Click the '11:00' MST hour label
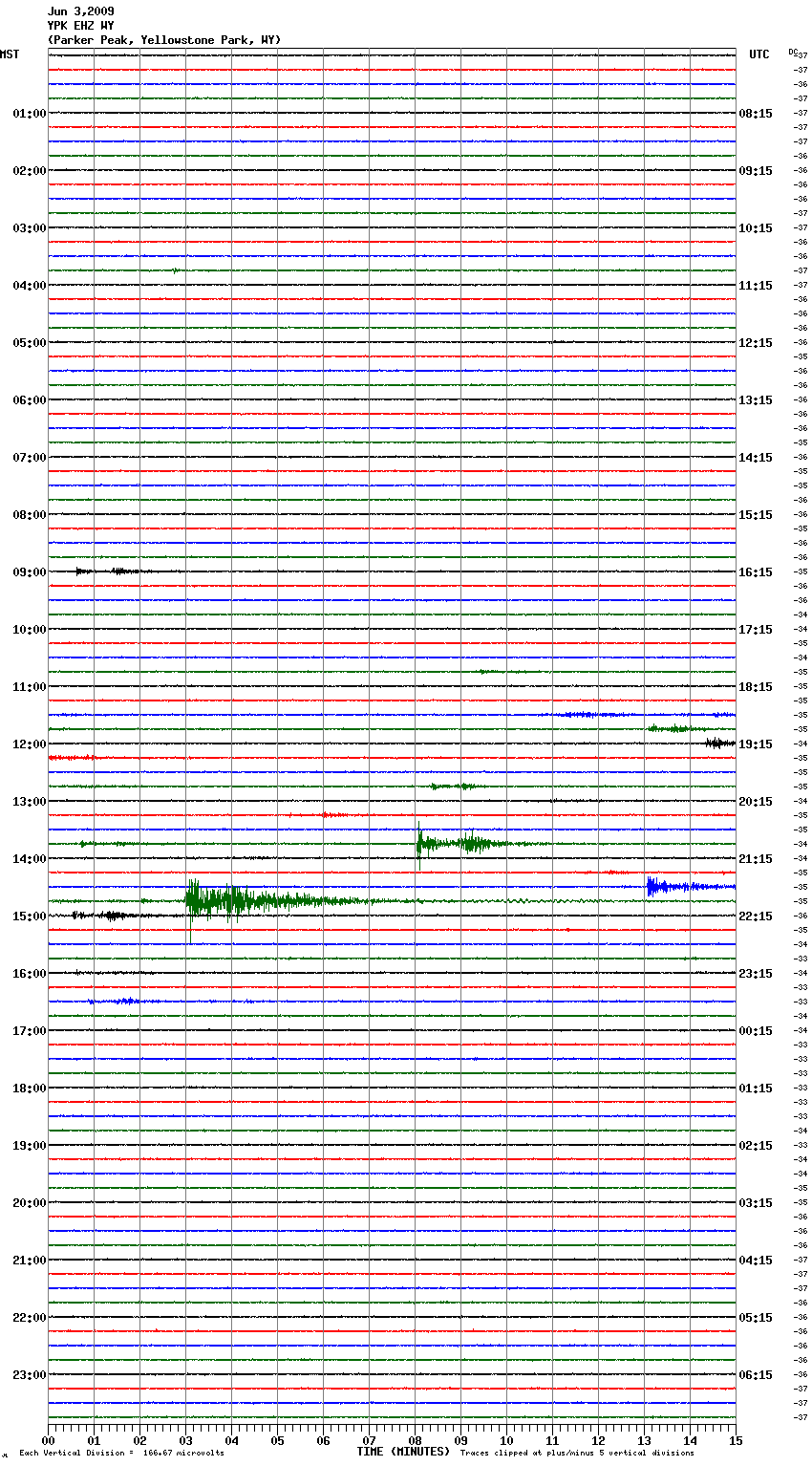812x1466 pixels. (30, 687)
